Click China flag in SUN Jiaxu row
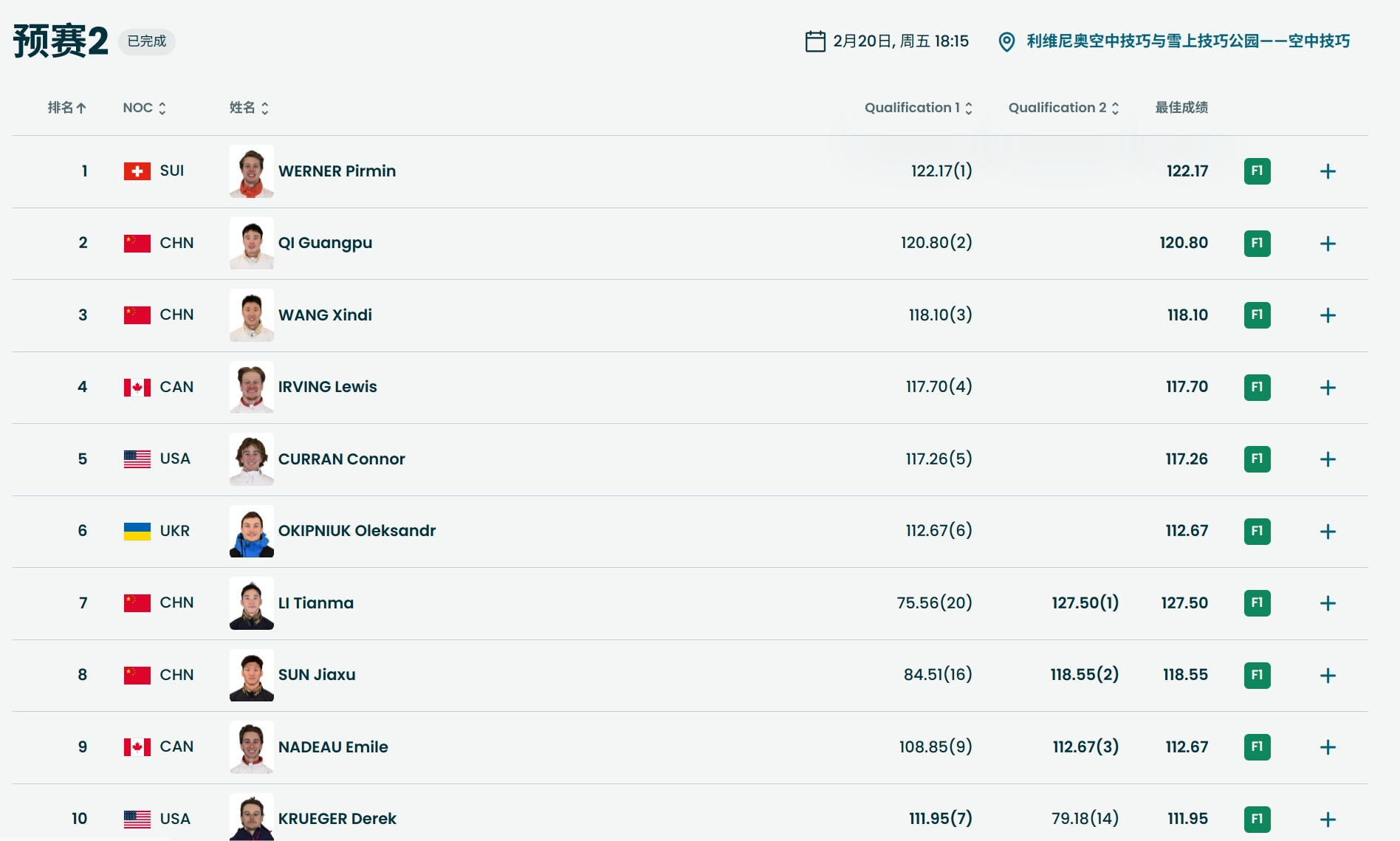Viewport: 1400px width, 841px height. pyautogui.click(x=137, y=676)
